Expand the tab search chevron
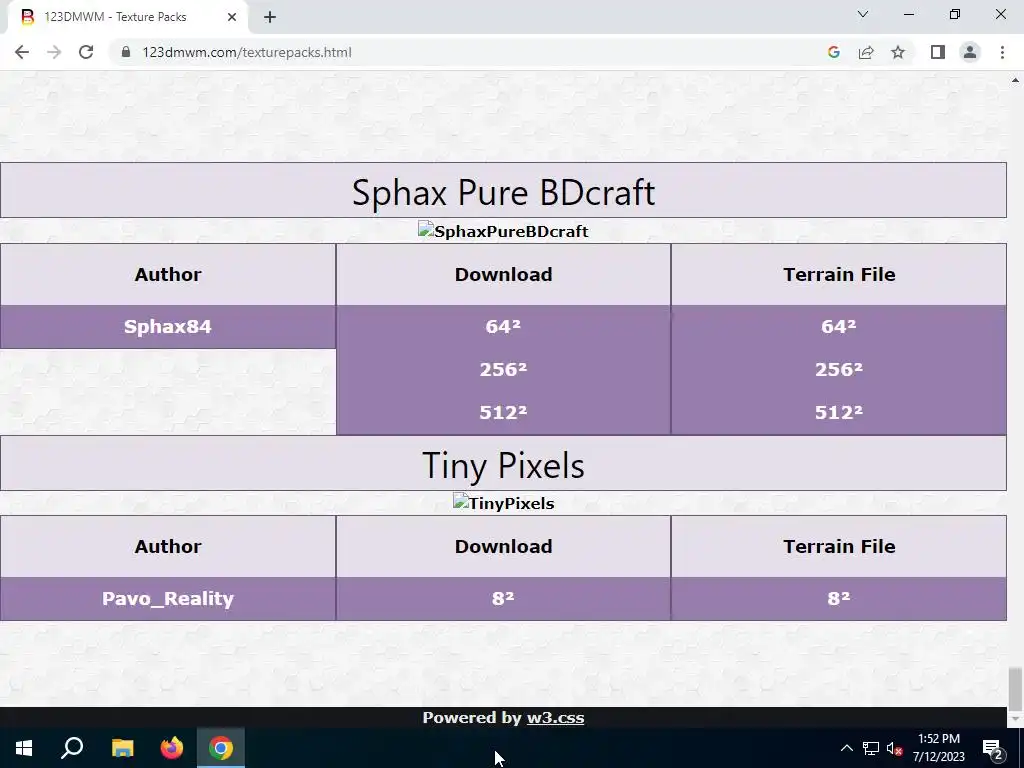This screenshot has width=1024, height=768. (863, 14)
